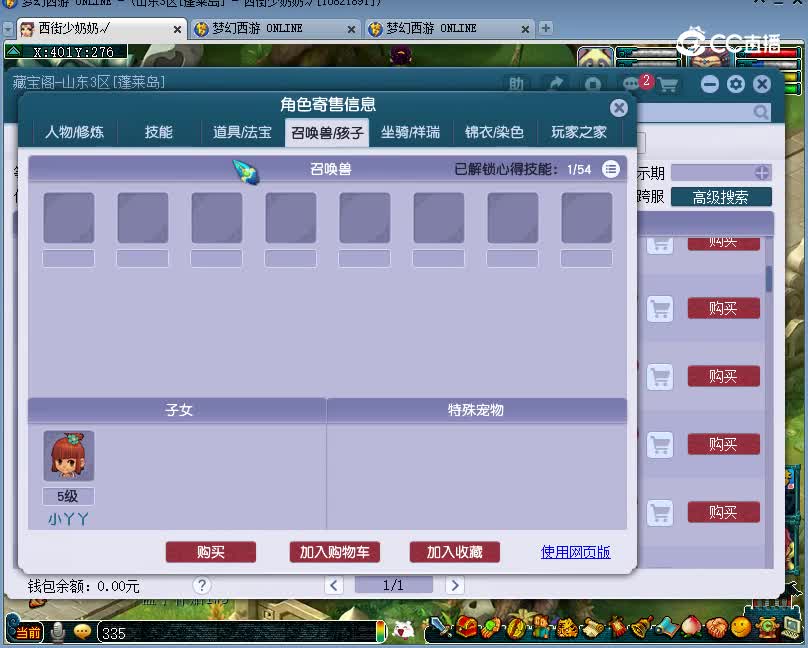Screen dimensions: 808x648
Task: Open the blue map scroll icon in bottom toolbar
Action: click(666, 626)
